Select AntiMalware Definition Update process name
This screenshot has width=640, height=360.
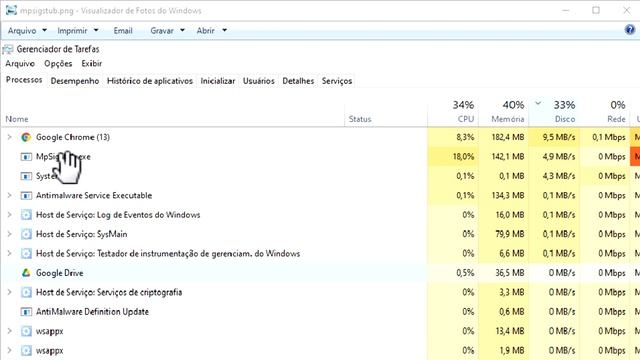coord(92,312)
